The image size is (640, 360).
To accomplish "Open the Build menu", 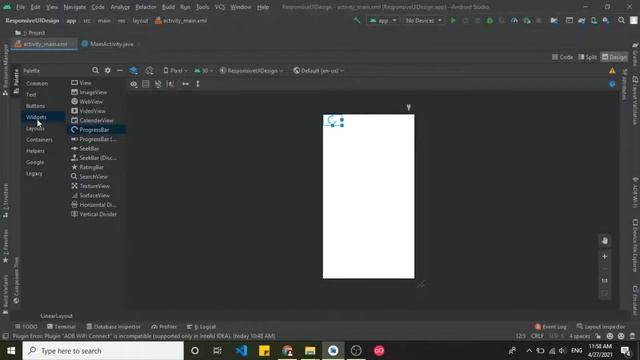I will click(168, 7).
